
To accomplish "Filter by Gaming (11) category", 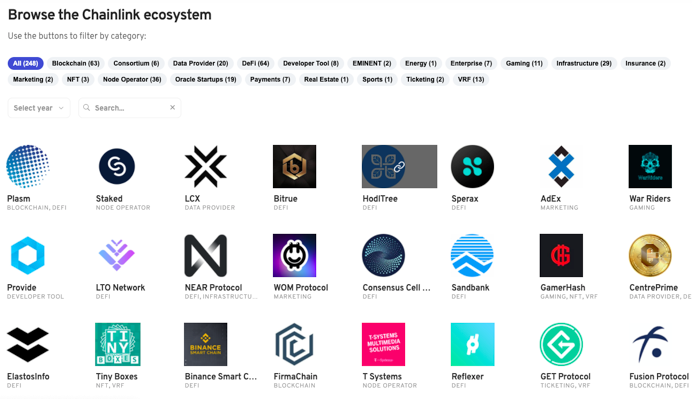I will (x=524, y=64).
